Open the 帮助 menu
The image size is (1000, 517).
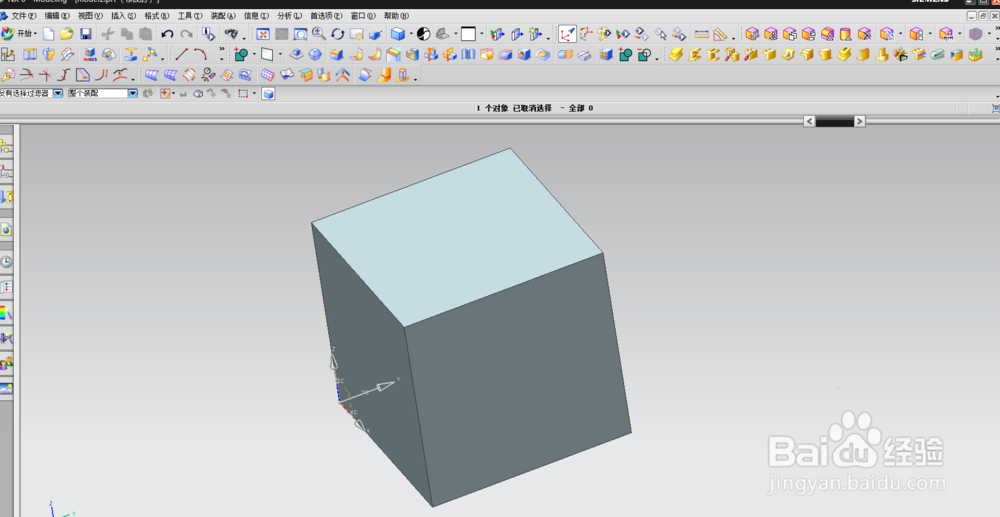click(x=396, y=16)
